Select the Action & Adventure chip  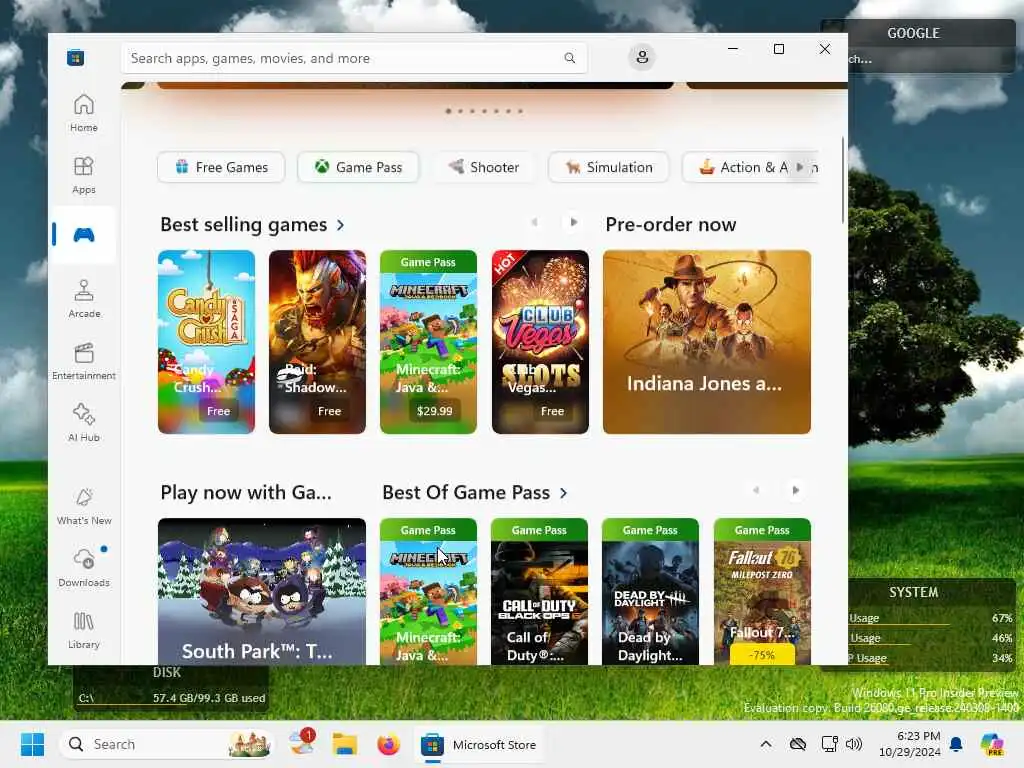click(x=743, y=167)
